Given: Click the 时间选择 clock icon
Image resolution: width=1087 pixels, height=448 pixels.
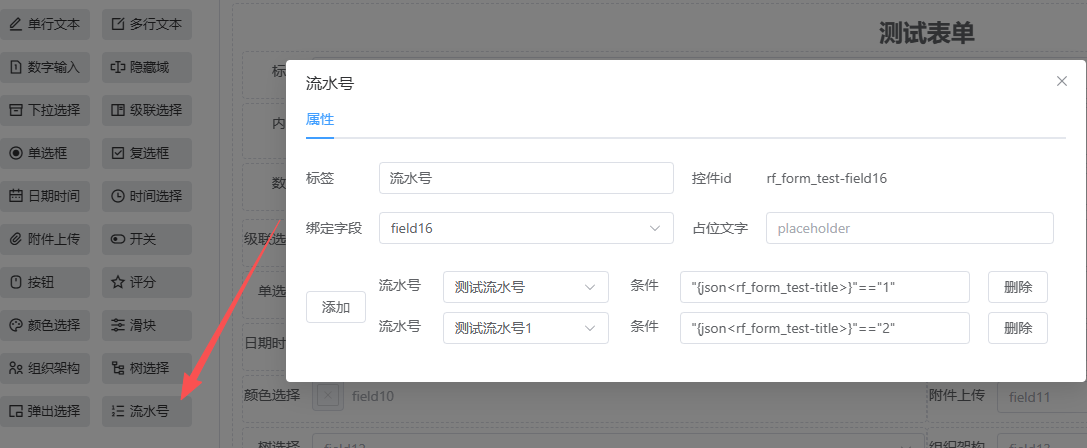Looking at the screenshot, I should (x=118, y=196).
